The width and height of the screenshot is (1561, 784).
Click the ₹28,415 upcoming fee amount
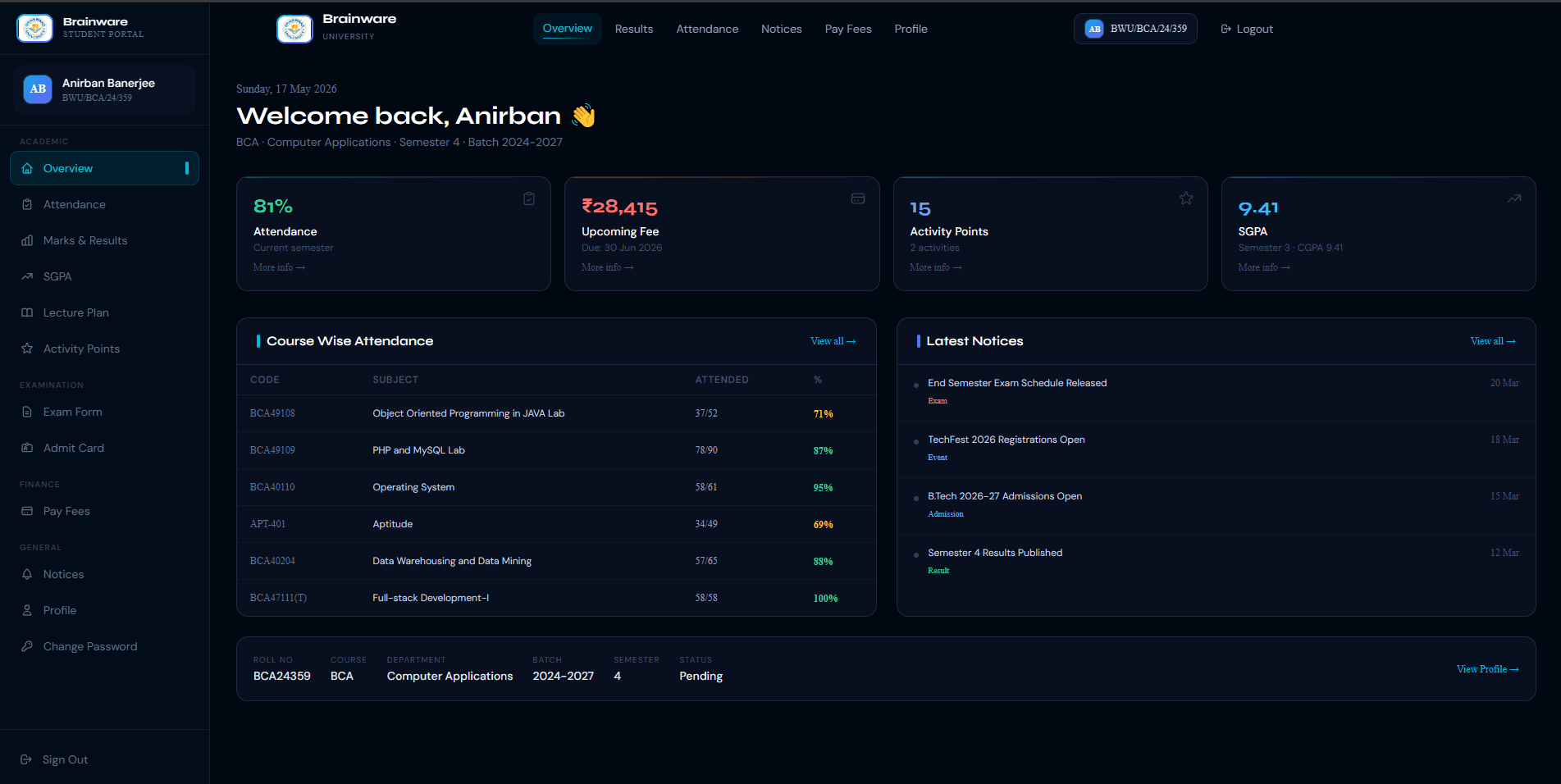coord(620,207)
